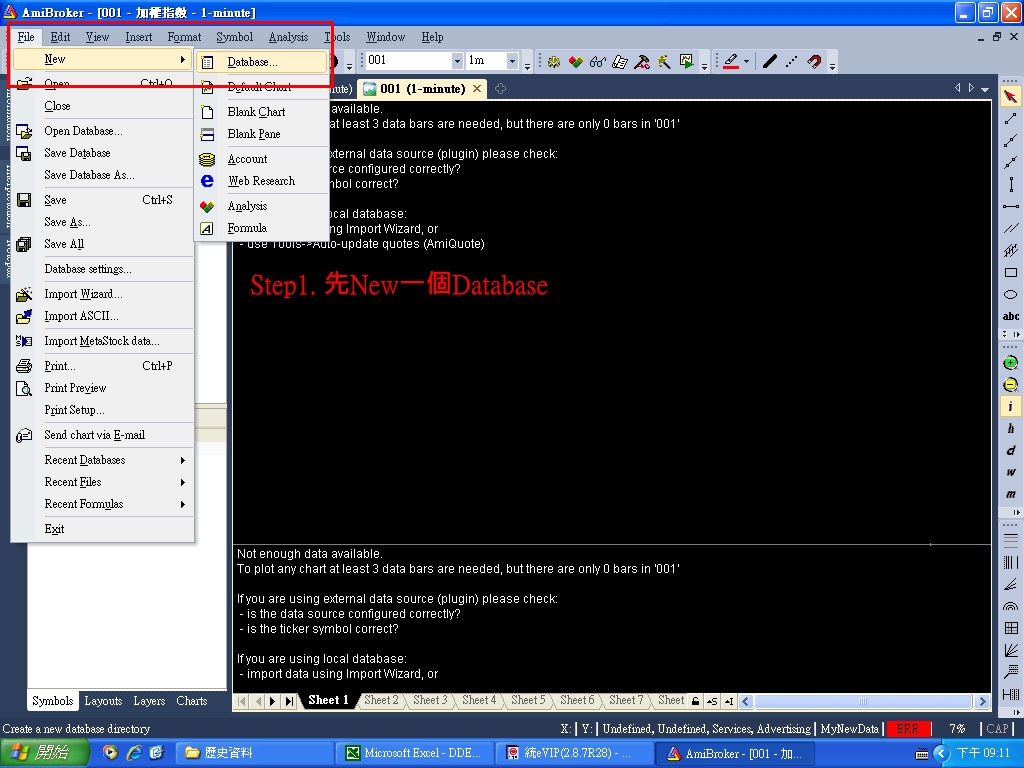Select the Fibonacci horizontal retracement lines tool

[1010, 541]
